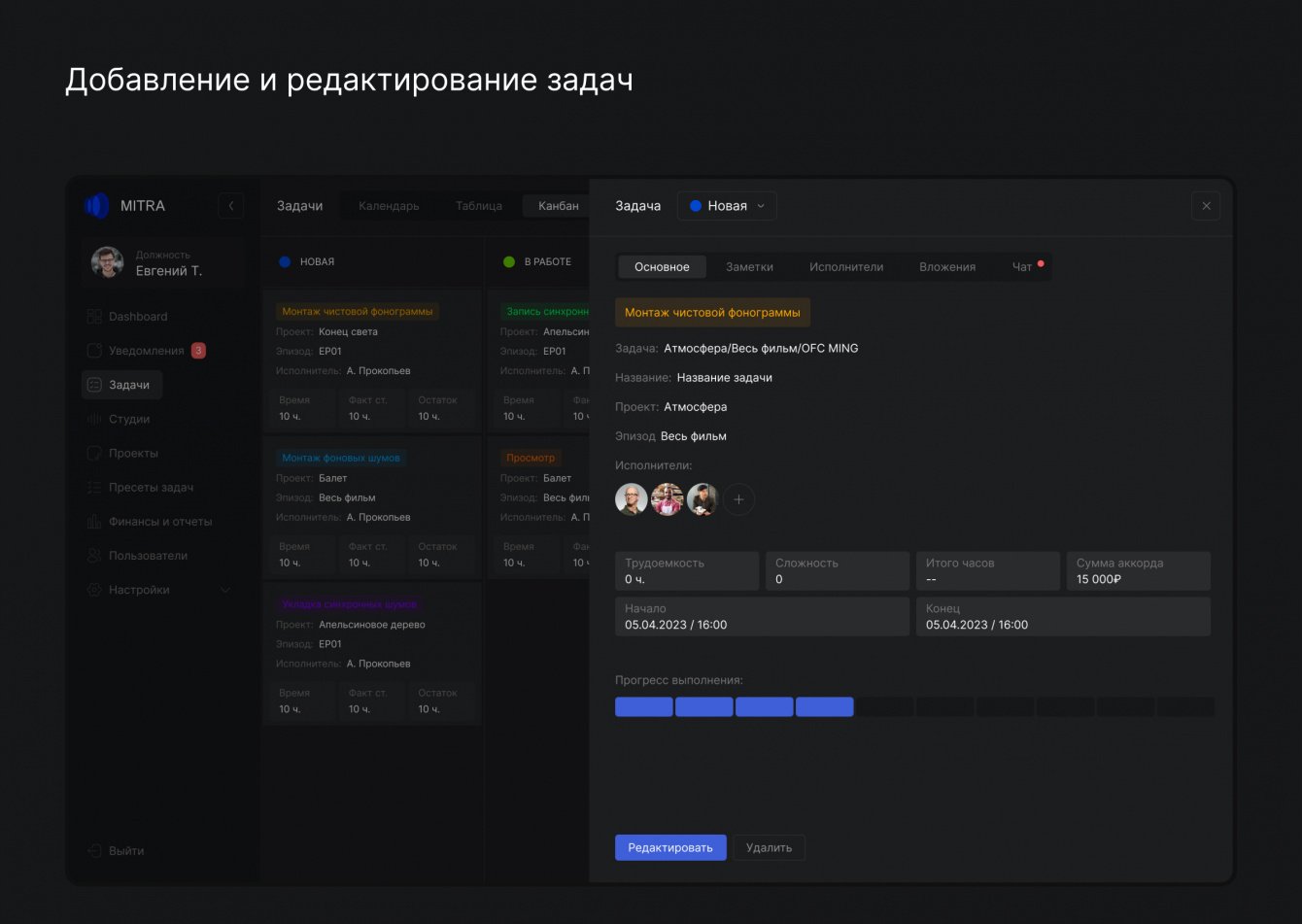The width and height of the screenshot is (1302, 924).
Task: Click the blue dot beside НОВАЯ column
Action: point(285,261)
